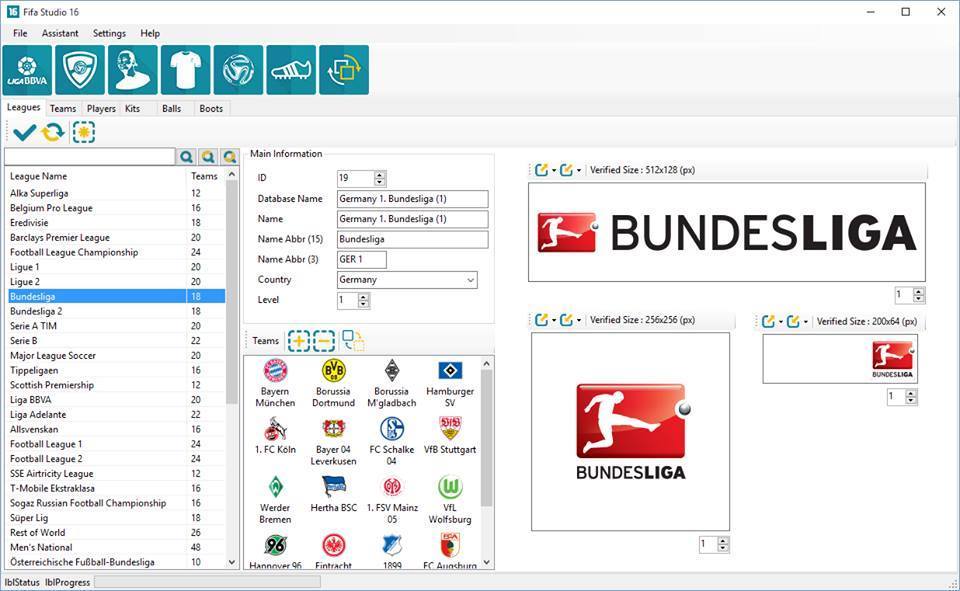
Task: Click the large 256x256 Bundesliga logo preview
Action: pyautogui.click(x=631, y=432)
